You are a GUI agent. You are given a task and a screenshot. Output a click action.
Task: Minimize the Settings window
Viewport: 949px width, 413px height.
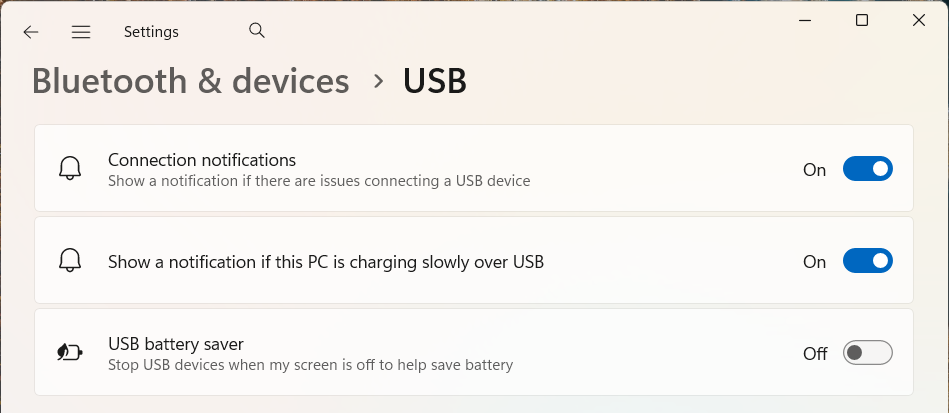point(805,20)
